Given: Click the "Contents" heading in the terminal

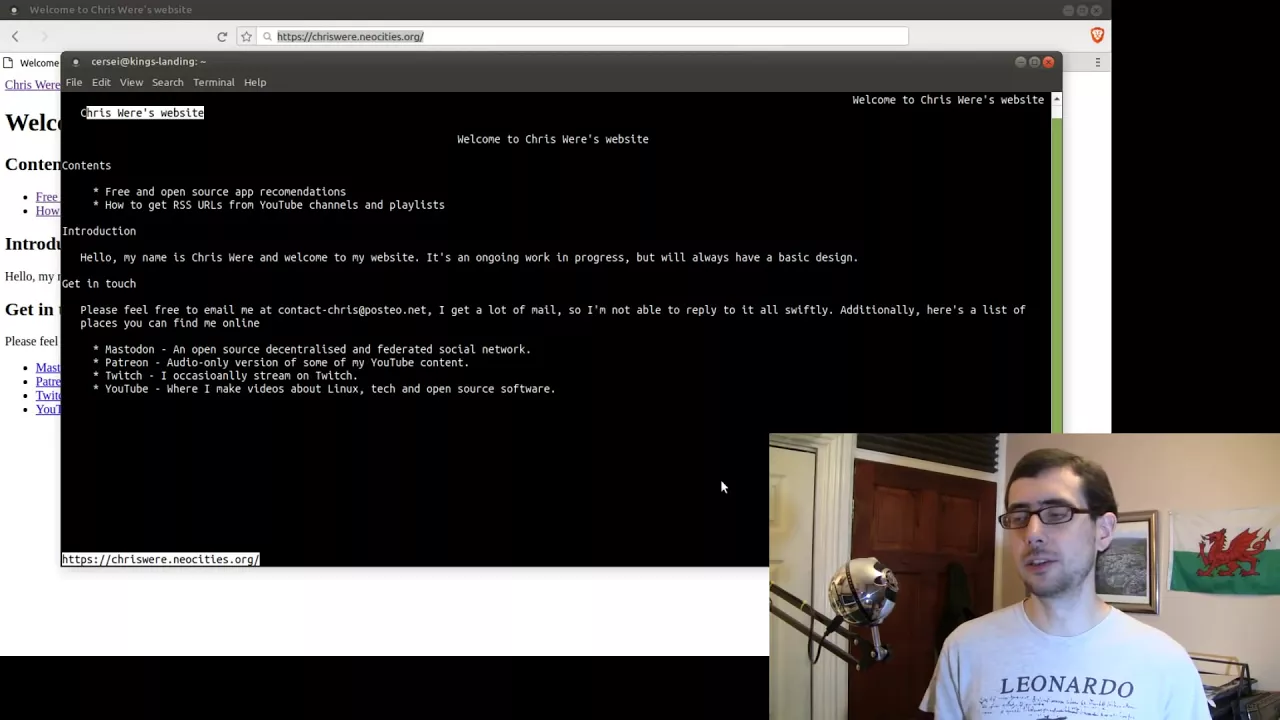Looking at the screenshot, I should (x=86, y=166).
